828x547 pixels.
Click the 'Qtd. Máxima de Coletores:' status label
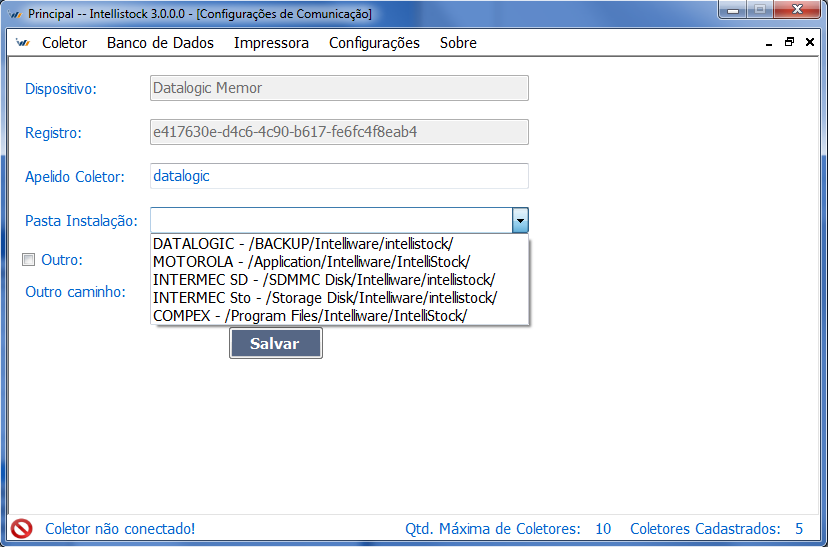[x=493, y=529]
